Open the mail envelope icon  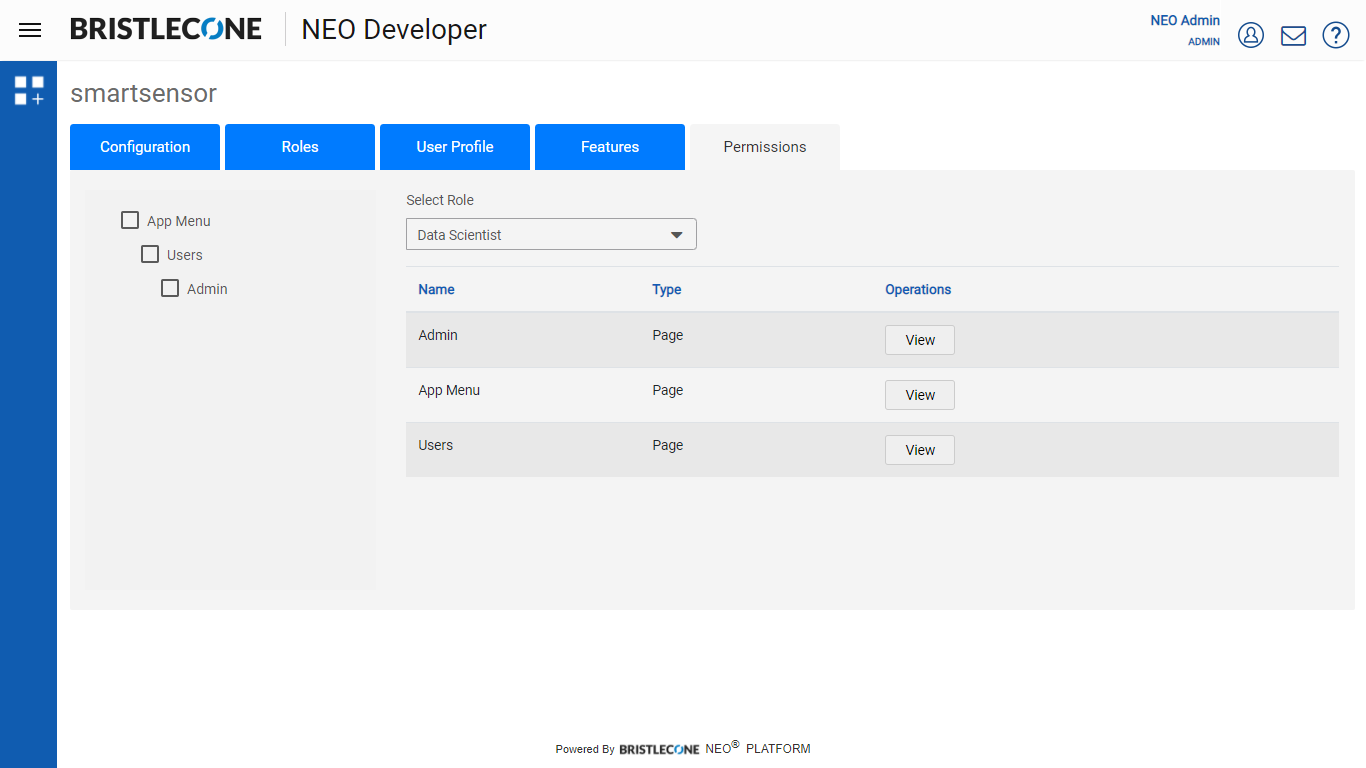tap(1293, 36)
